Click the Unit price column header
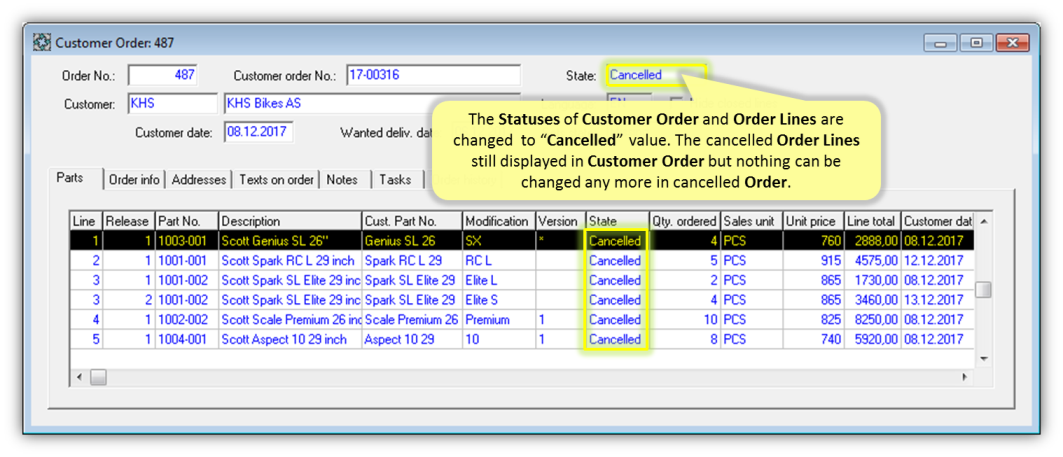Screen dimensions: 1063x457 click(811, 221)
